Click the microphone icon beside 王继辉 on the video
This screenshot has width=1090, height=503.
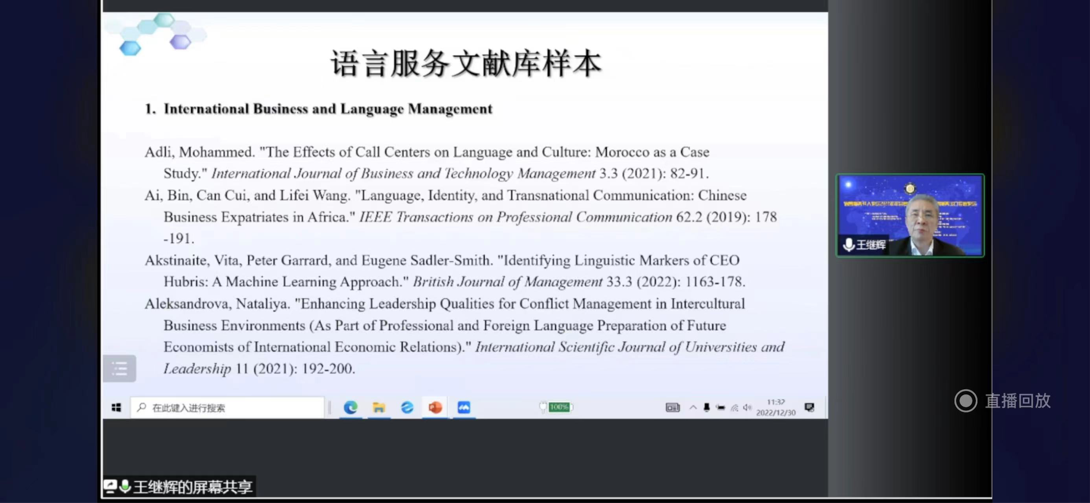[849, 245]
